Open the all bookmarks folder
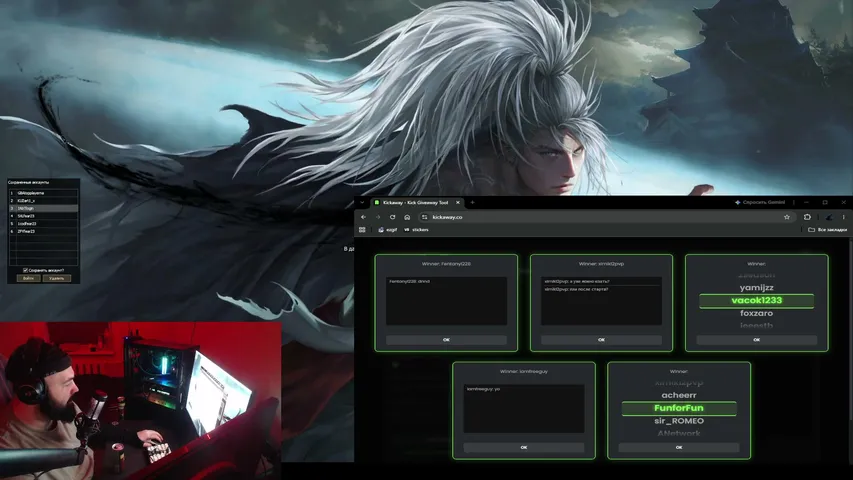Viewport: 853px width, 480px height. tap(827, 230)
